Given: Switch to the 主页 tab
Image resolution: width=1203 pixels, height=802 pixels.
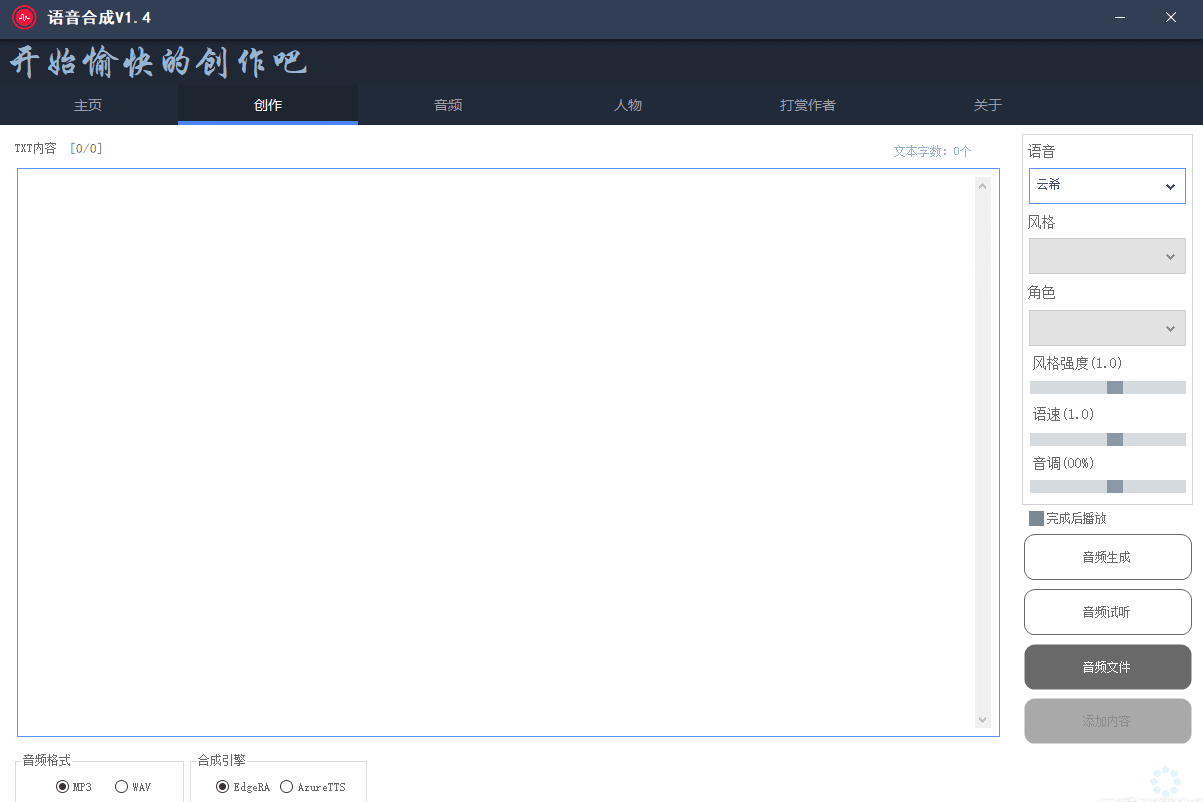Looking at the screenshot, I should [x=87, y=104].
